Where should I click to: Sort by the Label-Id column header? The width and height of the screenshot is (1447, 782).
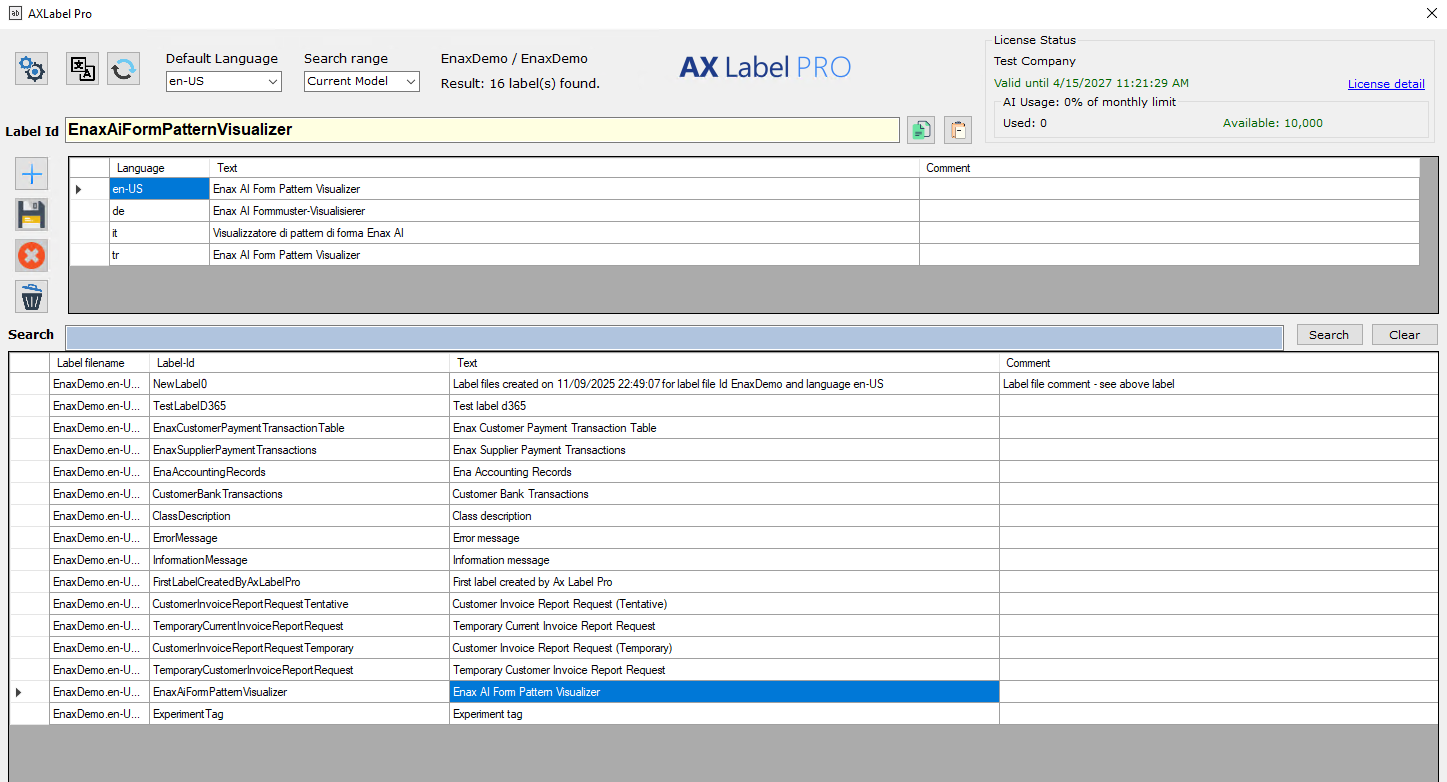click(x=299, y=363)
